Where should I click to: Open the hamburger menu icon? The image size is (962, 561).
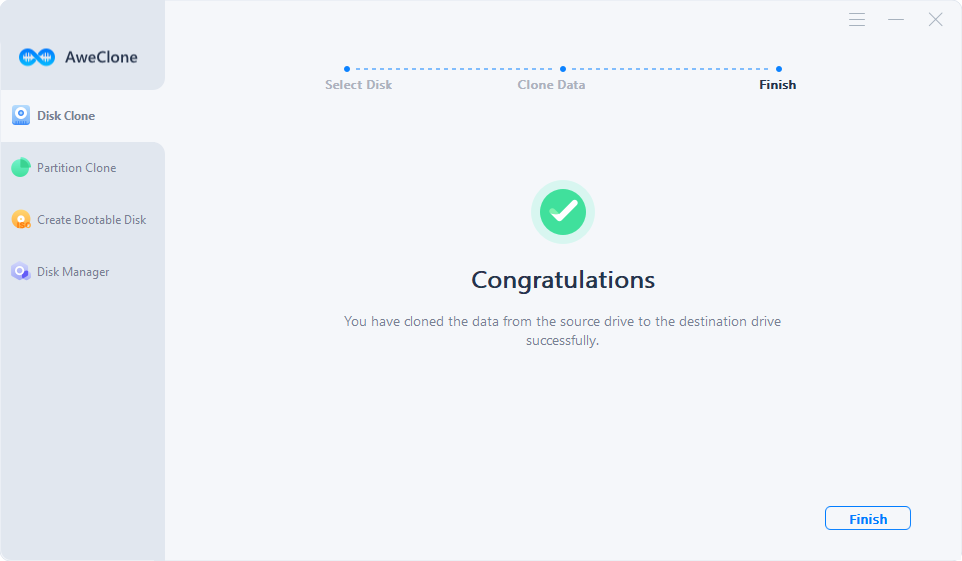point(857,20)
